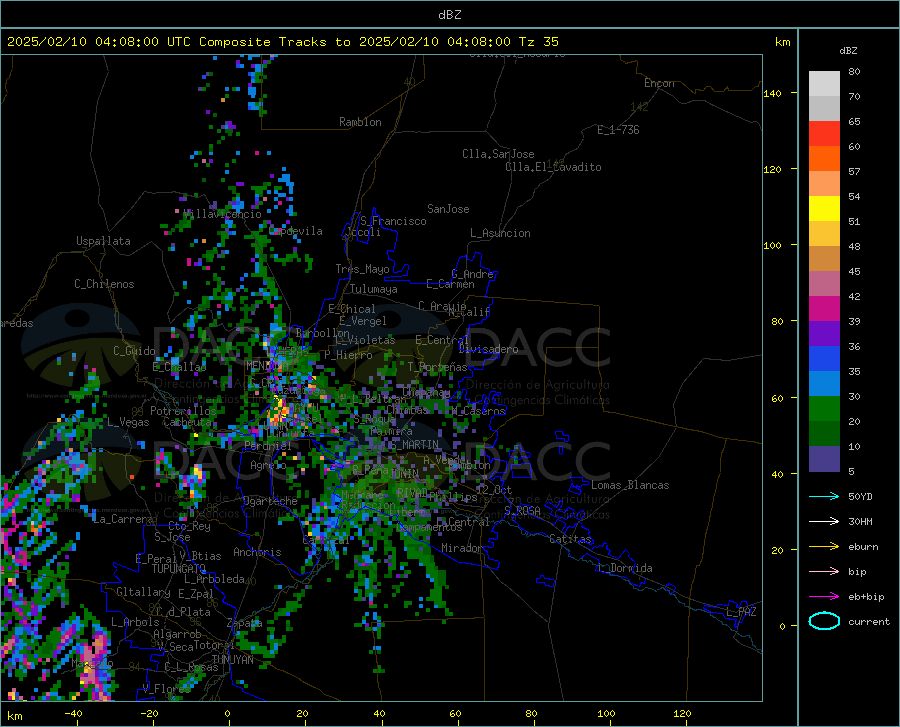Click the cyan 50YD arrow legend icon
The width and height of the screenshot is (900, 727).
point(824,496)
